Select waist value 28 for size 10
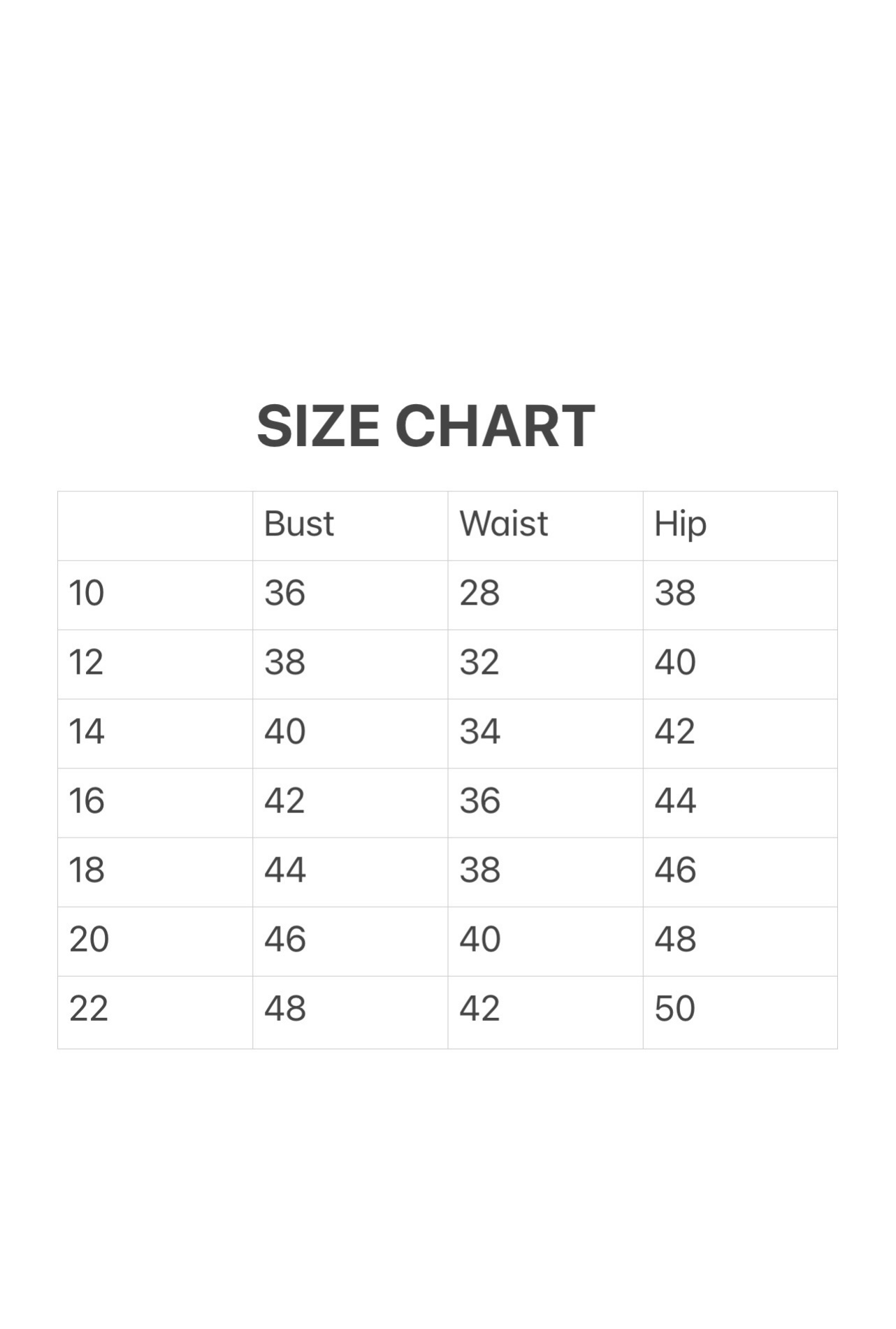This screenshot has height=1329, width=896. click(x=479, y=593)
